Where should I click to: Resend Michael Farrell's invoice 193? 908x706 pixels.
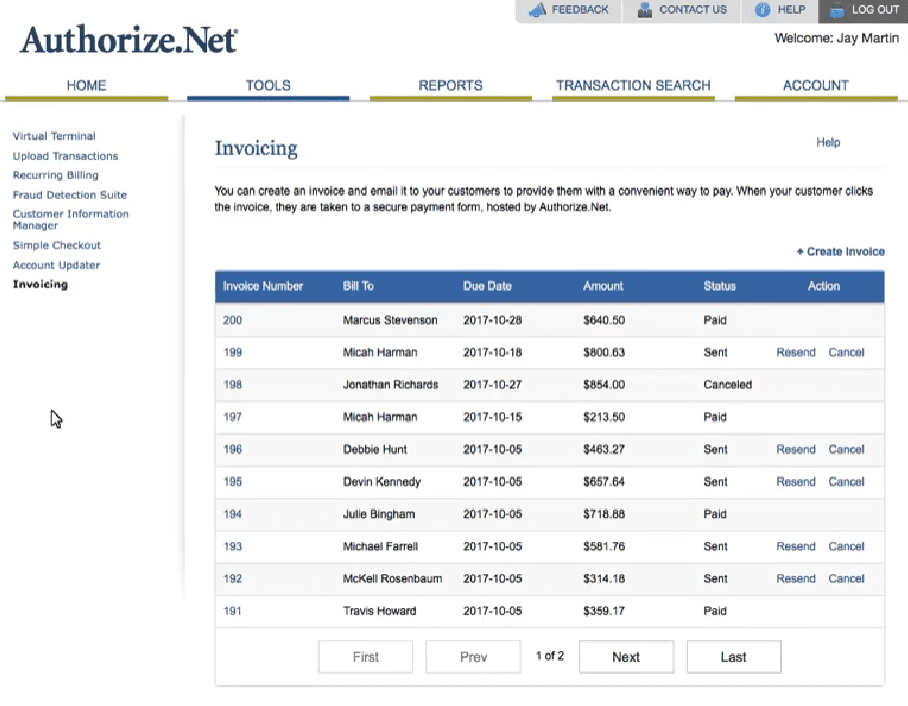click(x=796, y=547)
